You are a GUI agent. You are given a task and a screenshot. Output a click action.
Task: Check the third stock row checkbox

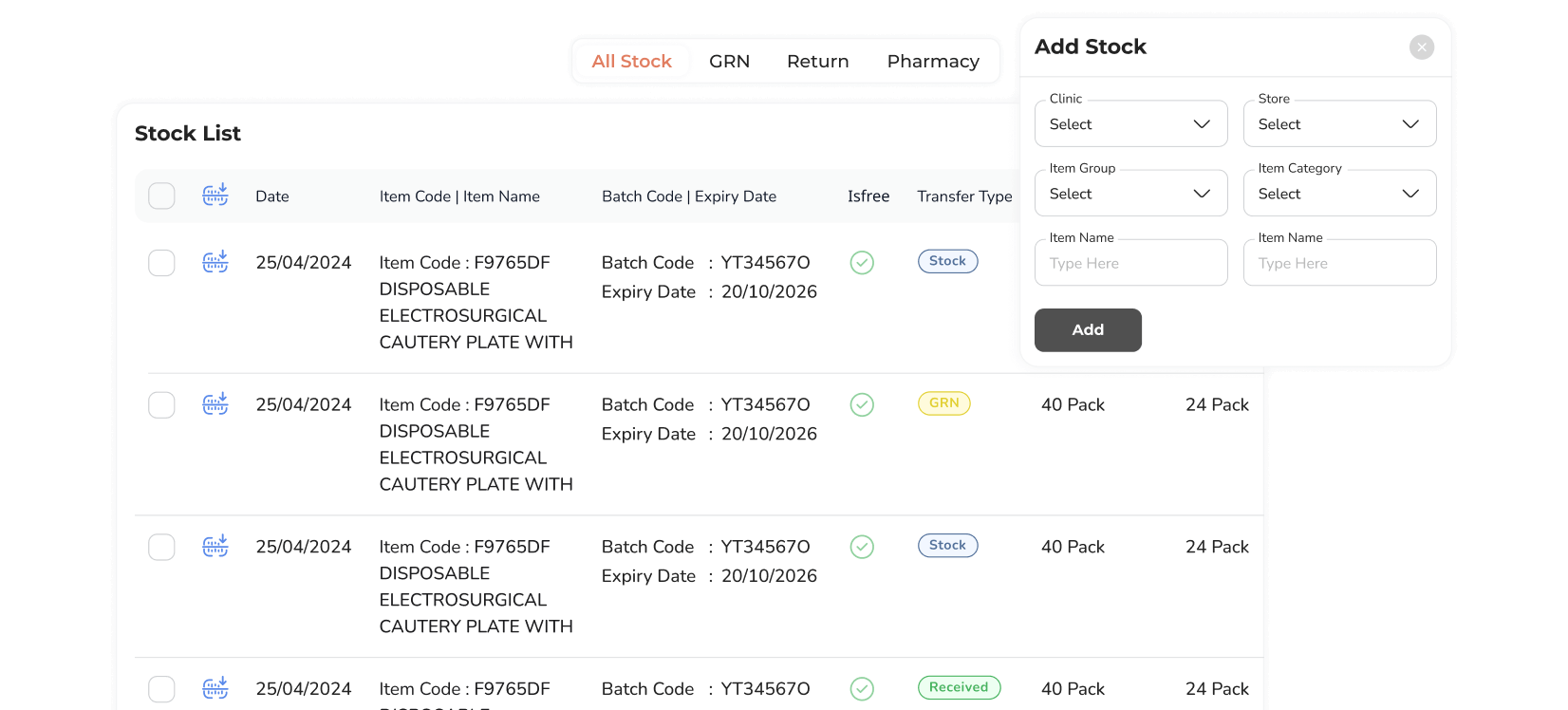click(x=162, y=548)
